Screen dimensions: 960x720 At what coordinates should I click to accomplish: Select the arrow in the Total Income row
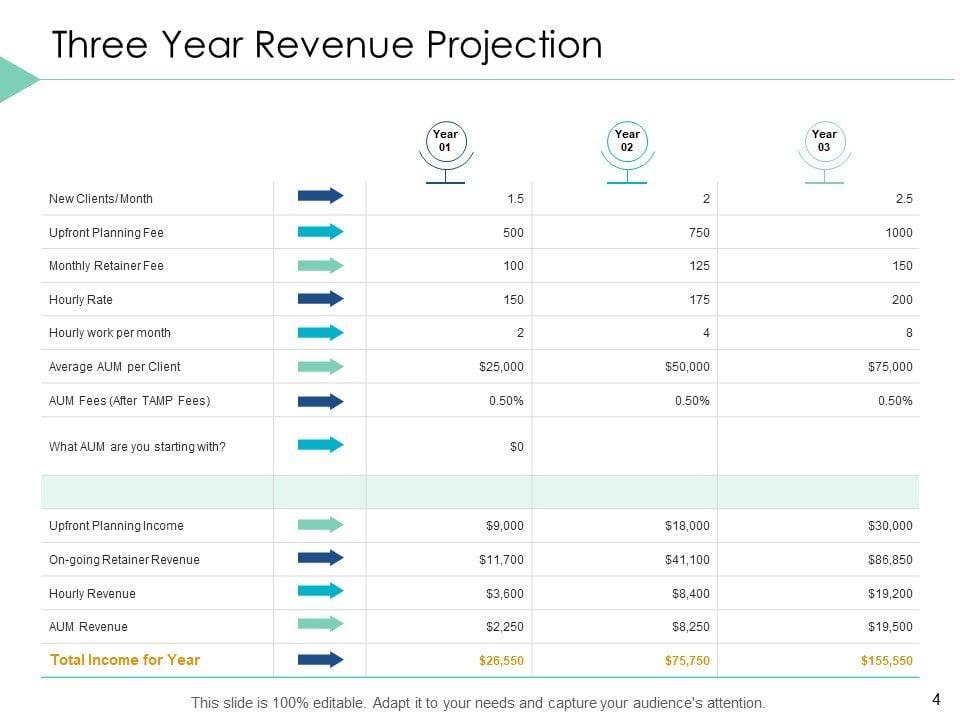(x=320, y=660)
